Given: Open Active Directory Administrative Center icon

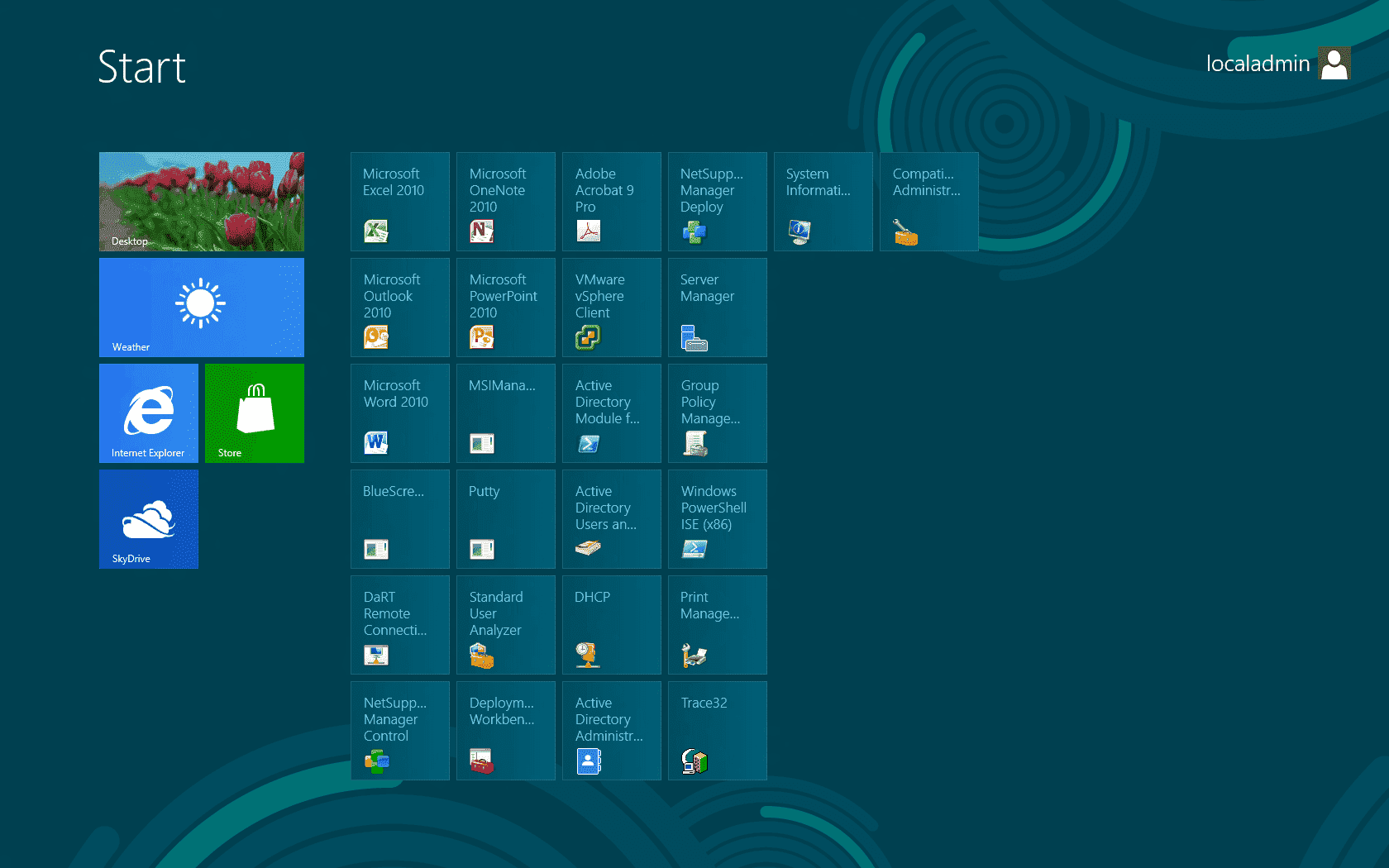Looking at the screenshot, I should 588,761.
